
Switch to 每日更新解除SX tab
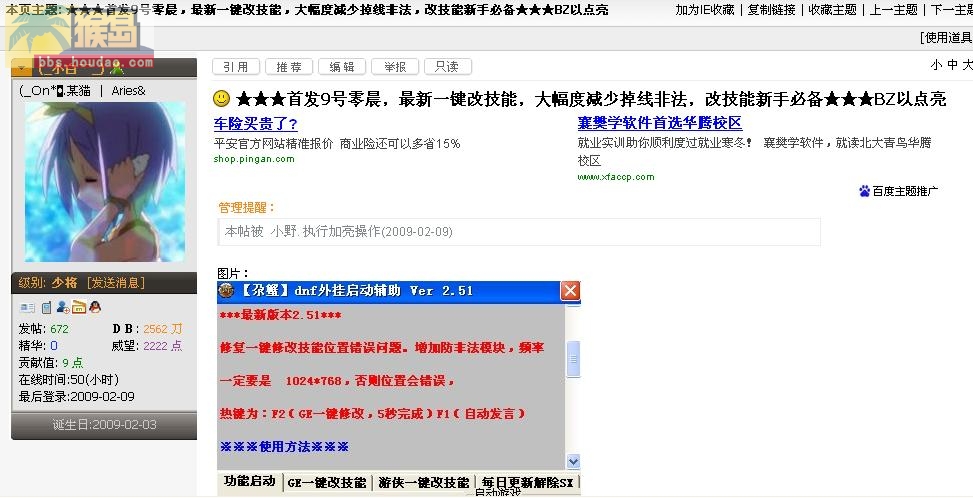pos(527,482)
